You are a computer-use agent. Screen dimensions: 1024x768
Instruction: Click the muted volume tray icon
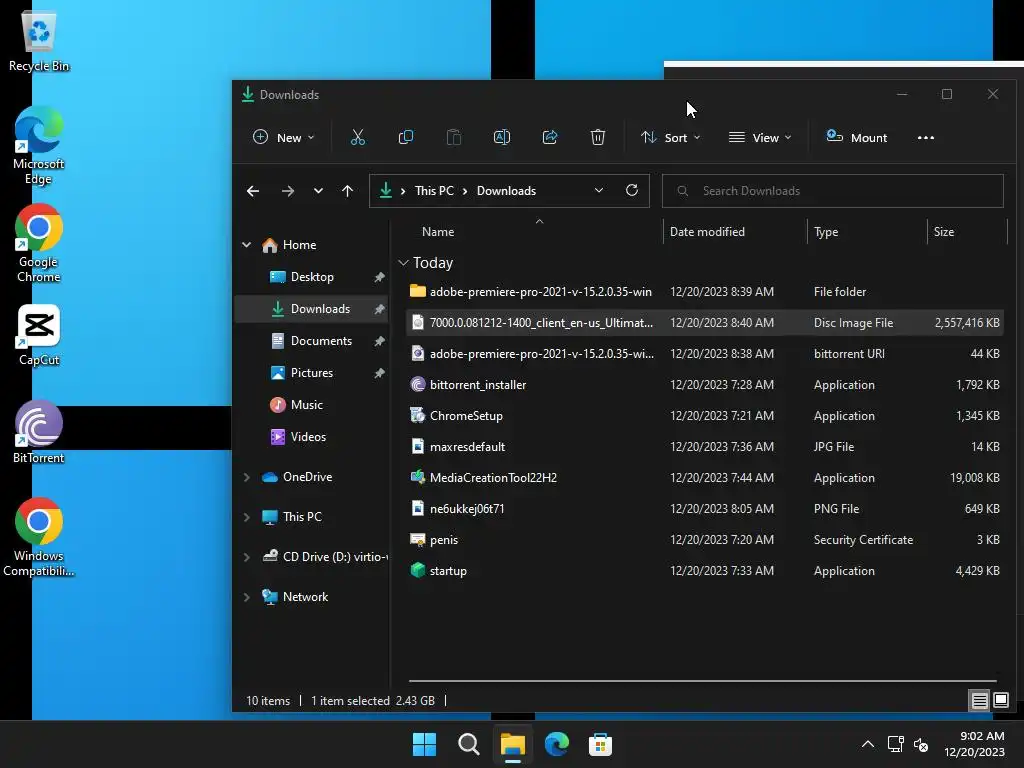pos(921,744)
